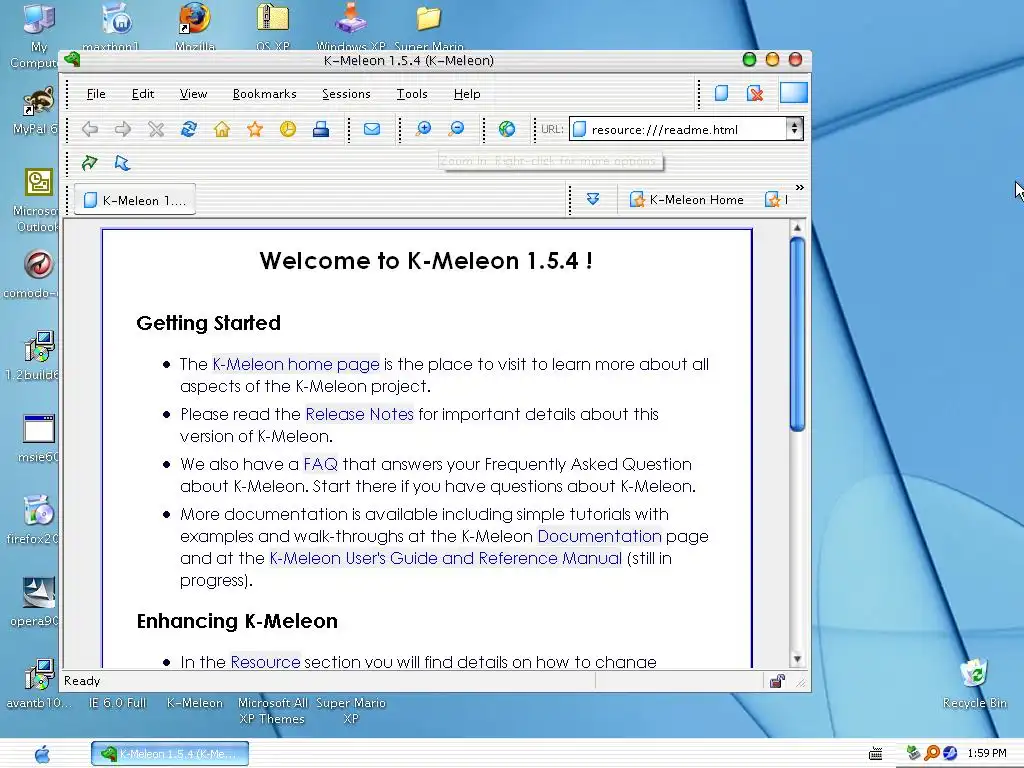Open the Sessions menu
This screenshot has width=1024, height=768.
346,94
